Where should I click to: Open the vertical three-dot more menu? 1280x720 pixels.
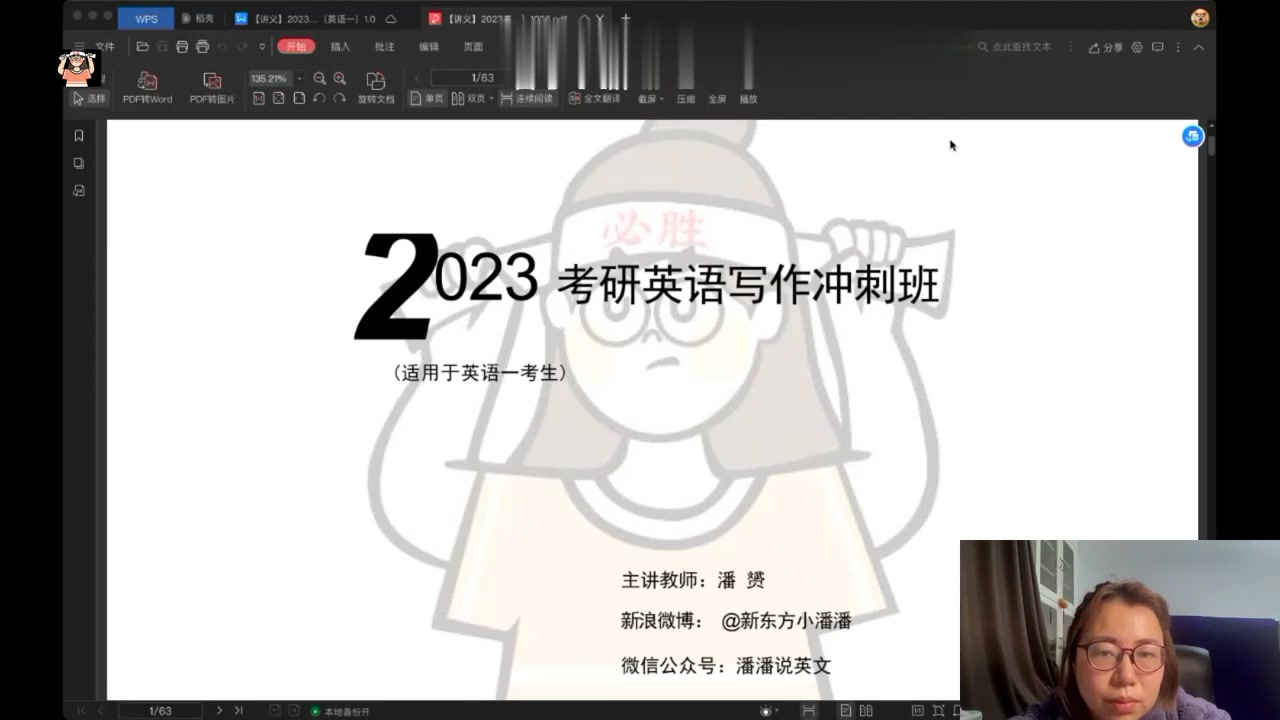pyautogui.click(x=1178, y=47)
